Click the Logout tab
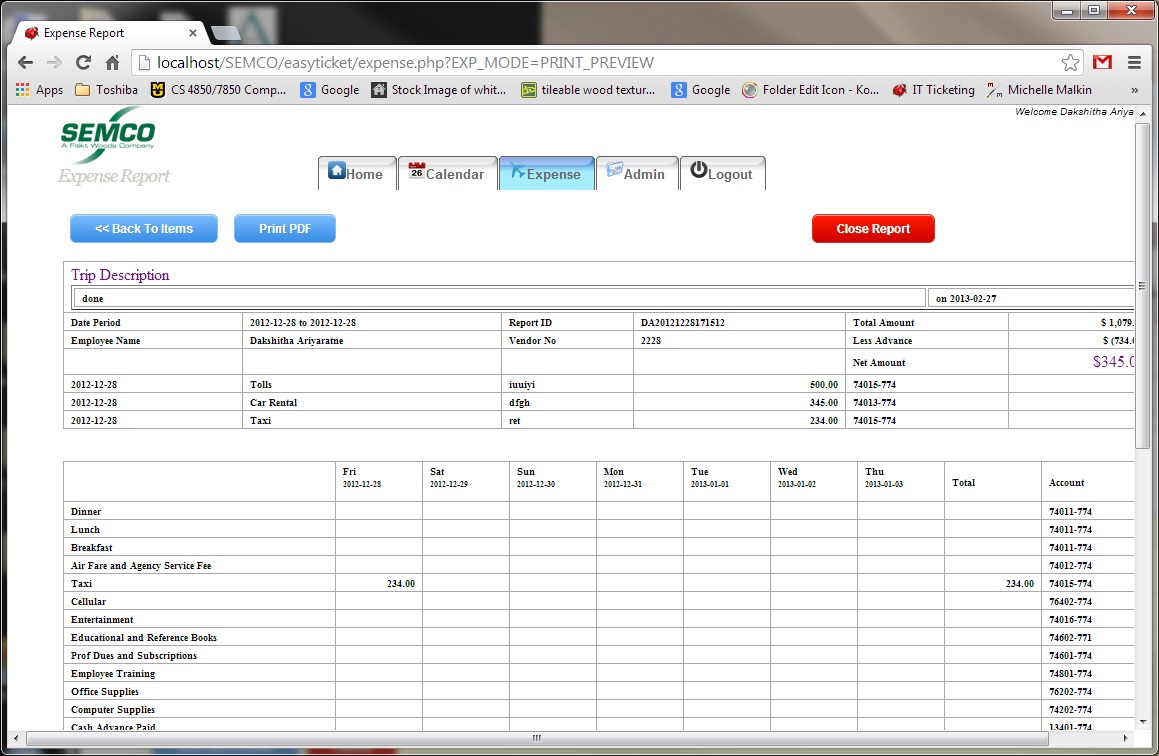The height and width of the screenshot is (756, 1159). [721, 173]
